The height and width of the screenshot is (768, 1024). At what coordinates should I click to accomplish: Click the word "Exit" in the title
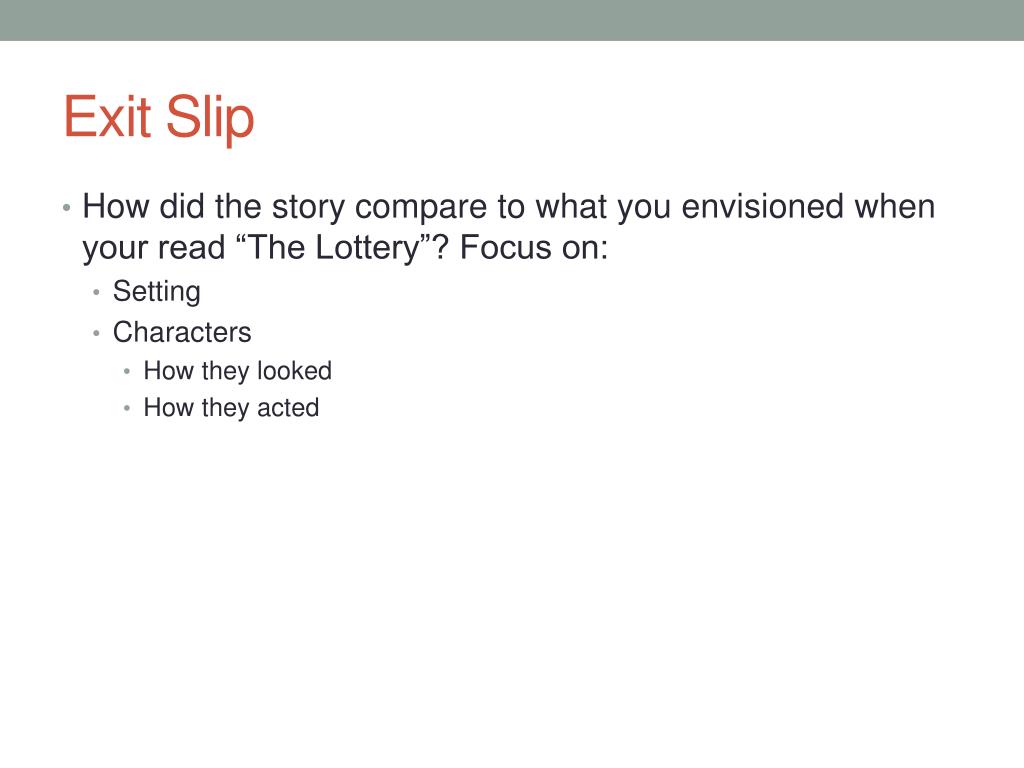point(108,116)
